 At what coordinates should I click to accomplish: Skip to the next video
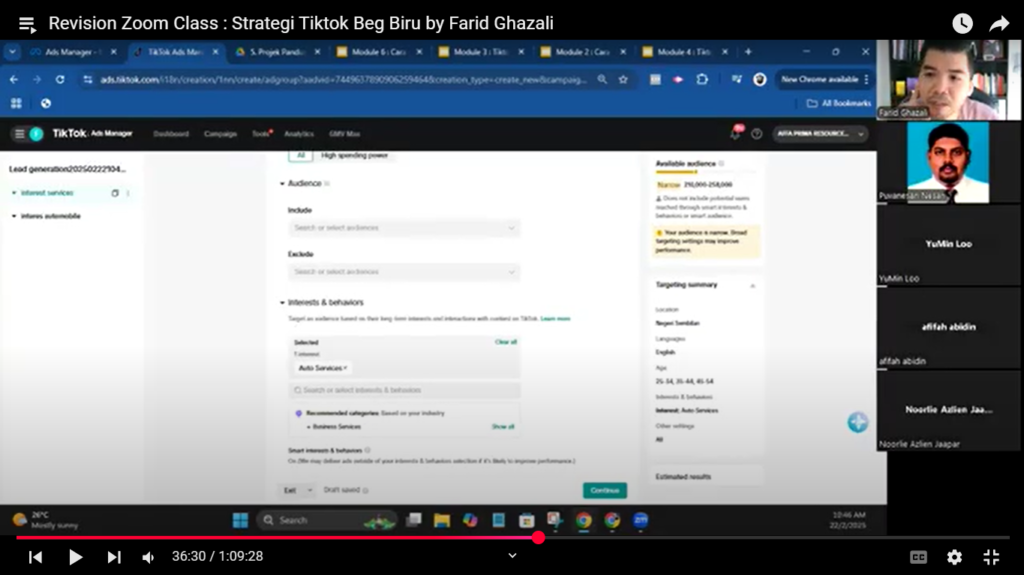[x=114, y=557]
